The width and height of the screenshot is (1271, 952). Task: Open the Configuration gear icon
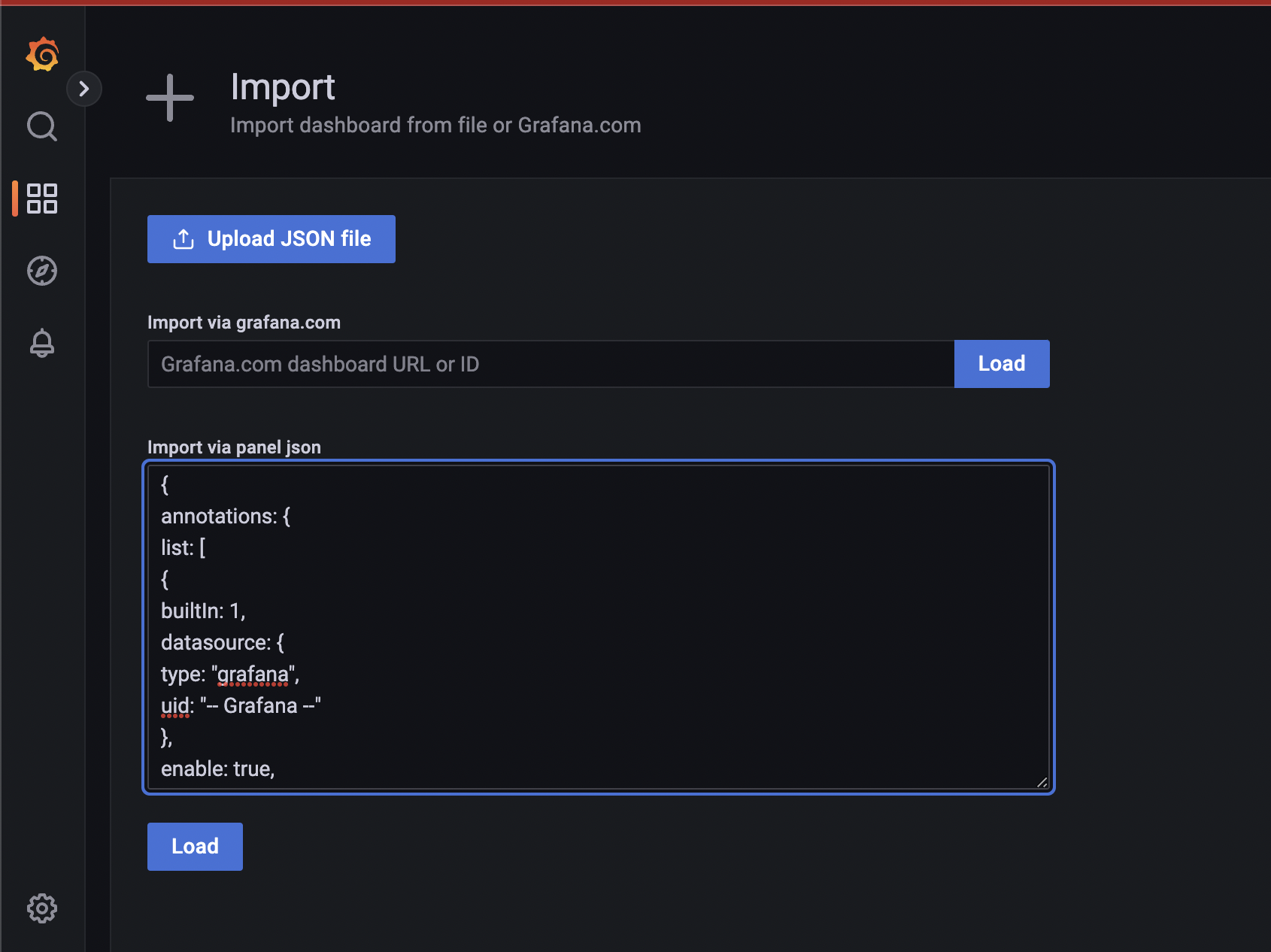(42, 908)
